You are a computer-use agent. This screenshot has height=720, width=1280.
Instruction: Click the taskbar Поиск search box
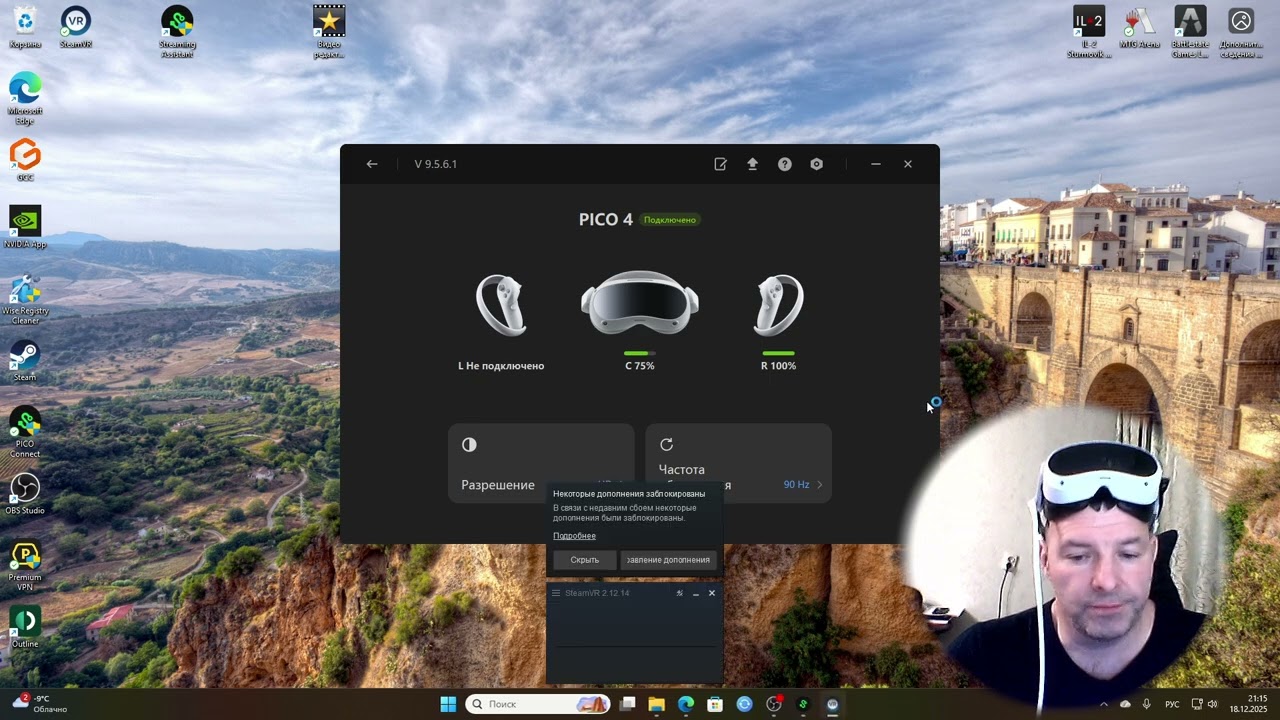[x=540, y=704]
